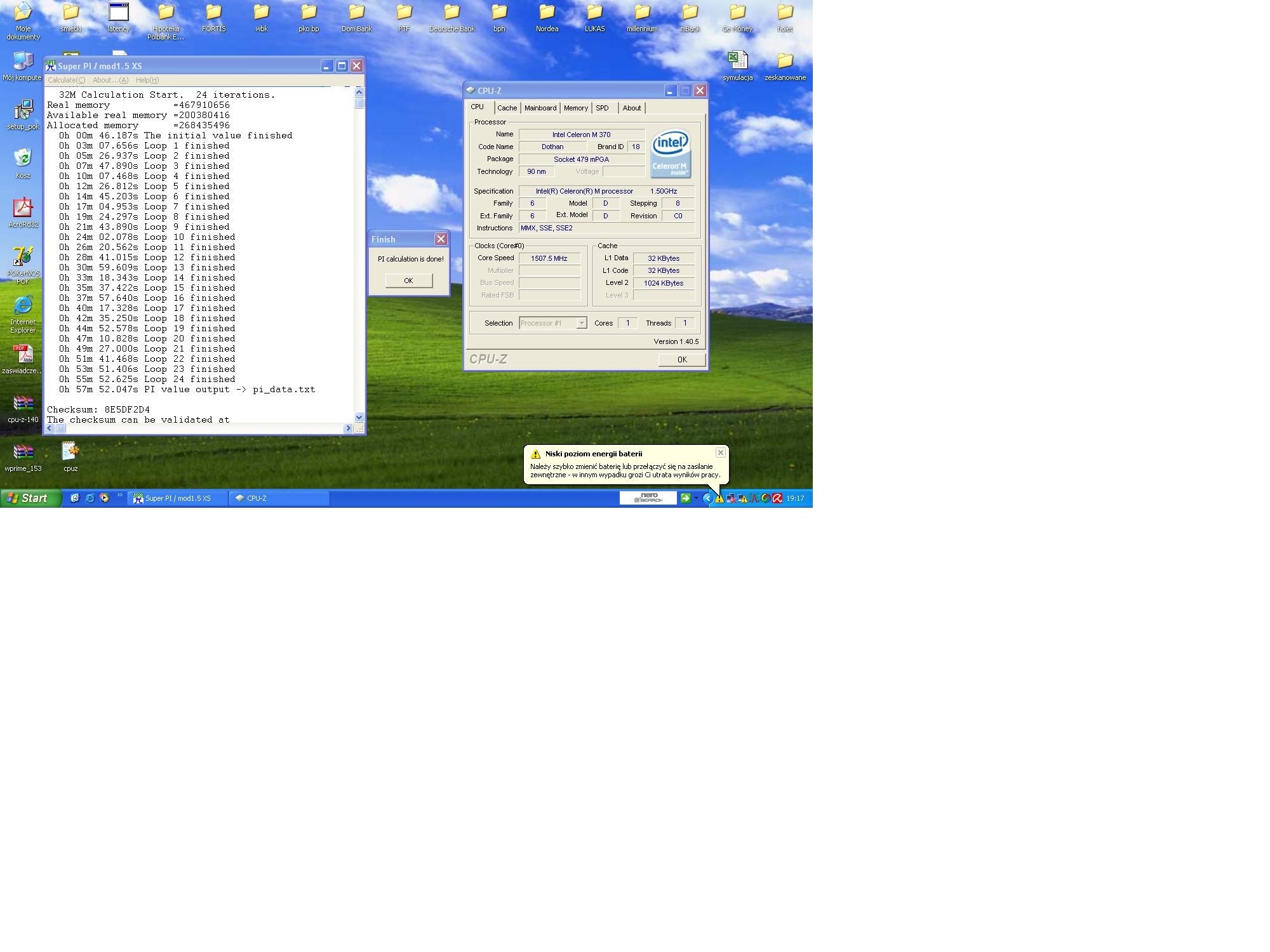Screen dimensions: 1270x952
Task: Click Super PI horizontal scrollbar right arrow
Action: click(347, 428)
